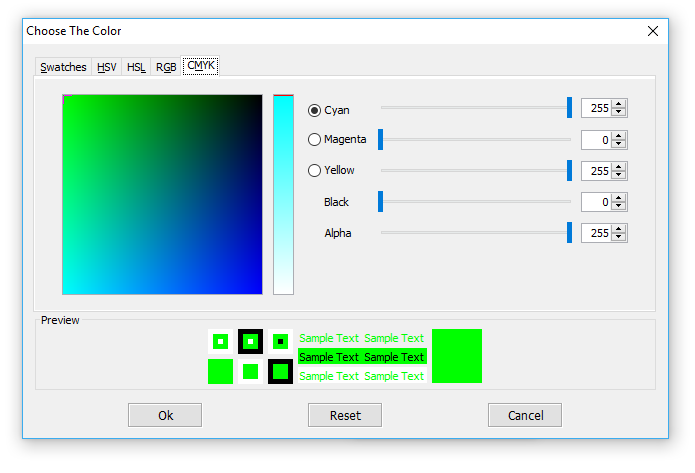This screenshot has height=473, width=695.
Task: Open the HSV tab
Action: (106, 67)
